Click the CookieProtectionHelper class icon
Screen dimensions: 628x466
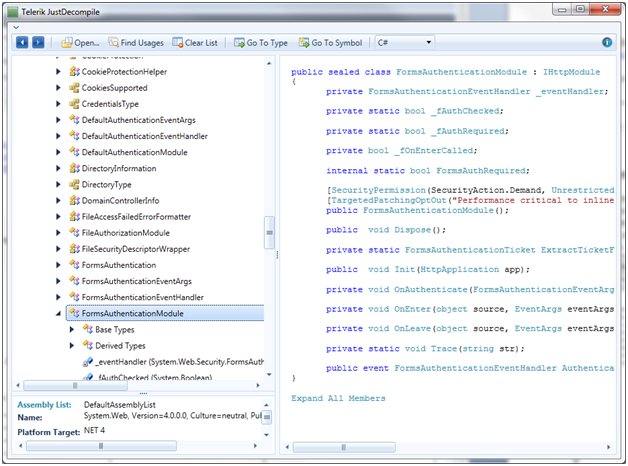click(x=74, y=72)
